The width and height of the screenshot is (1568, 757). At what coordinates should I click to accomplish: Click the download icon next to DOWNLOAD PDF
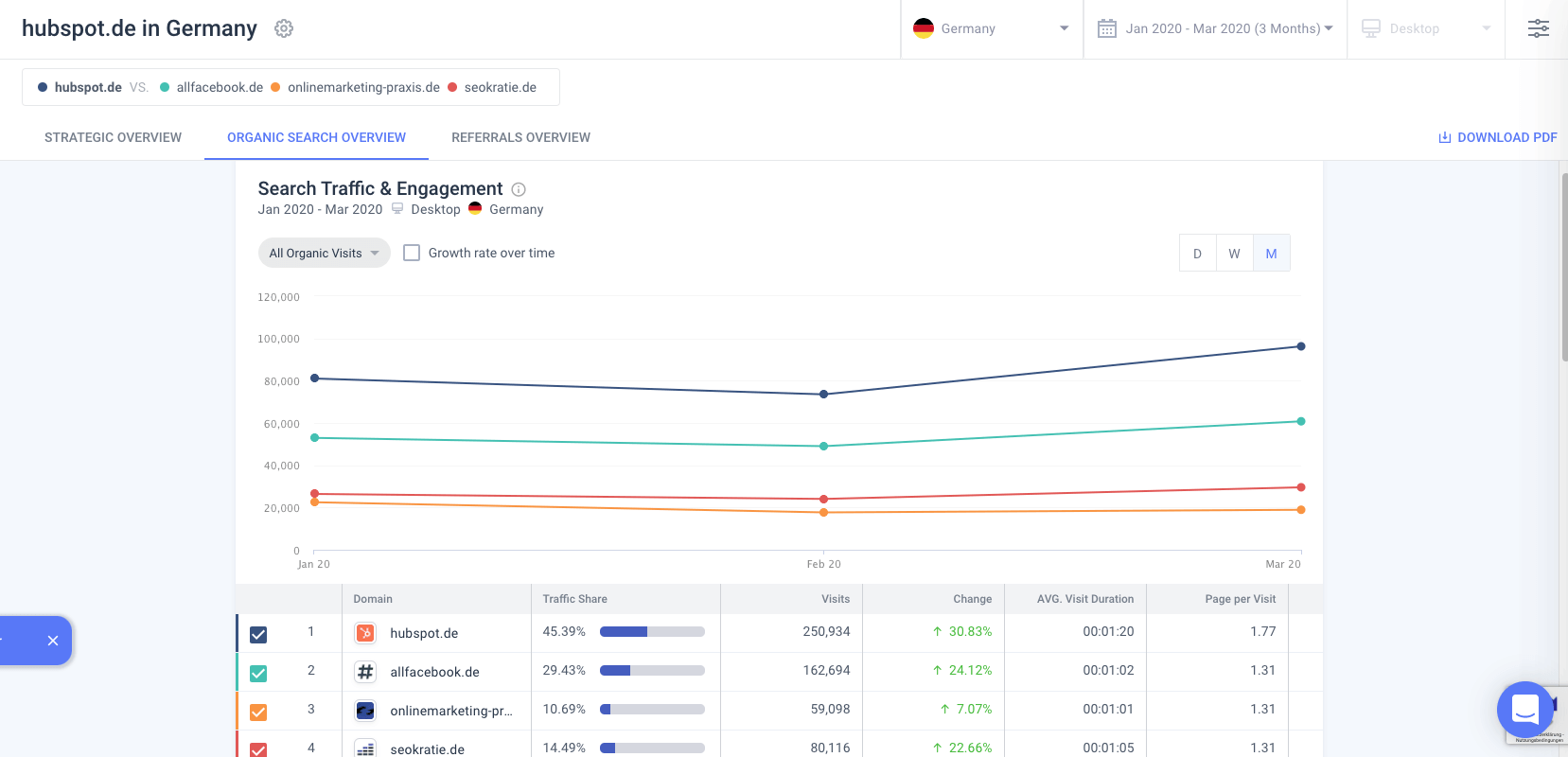[1445, 137]
